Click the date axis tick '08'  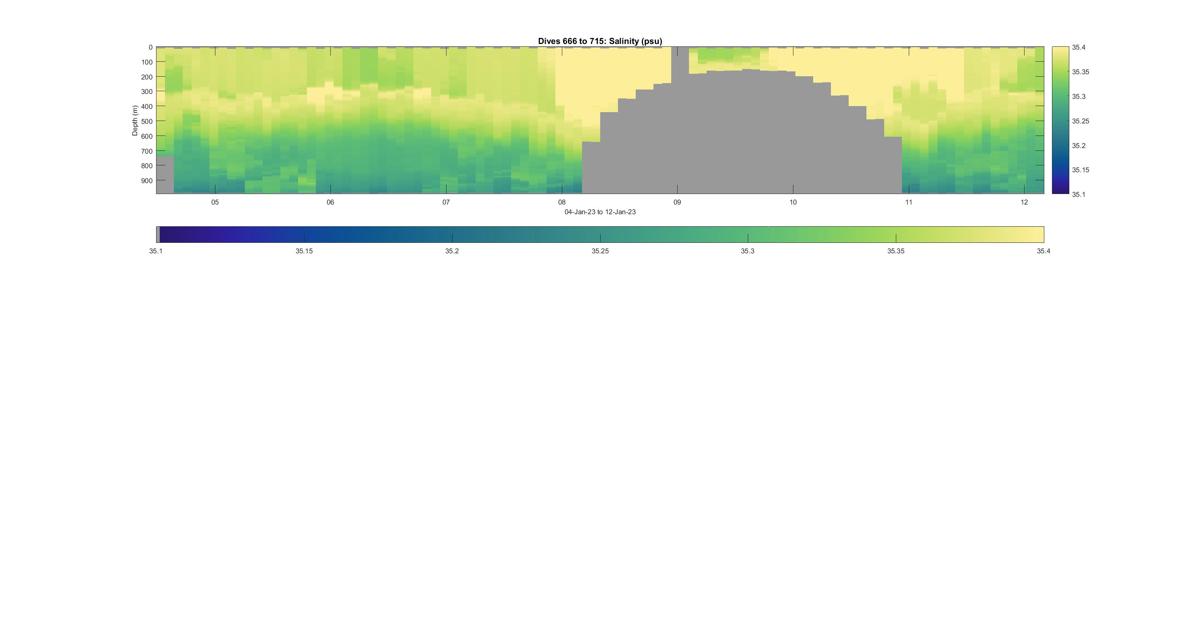point(562,202)
